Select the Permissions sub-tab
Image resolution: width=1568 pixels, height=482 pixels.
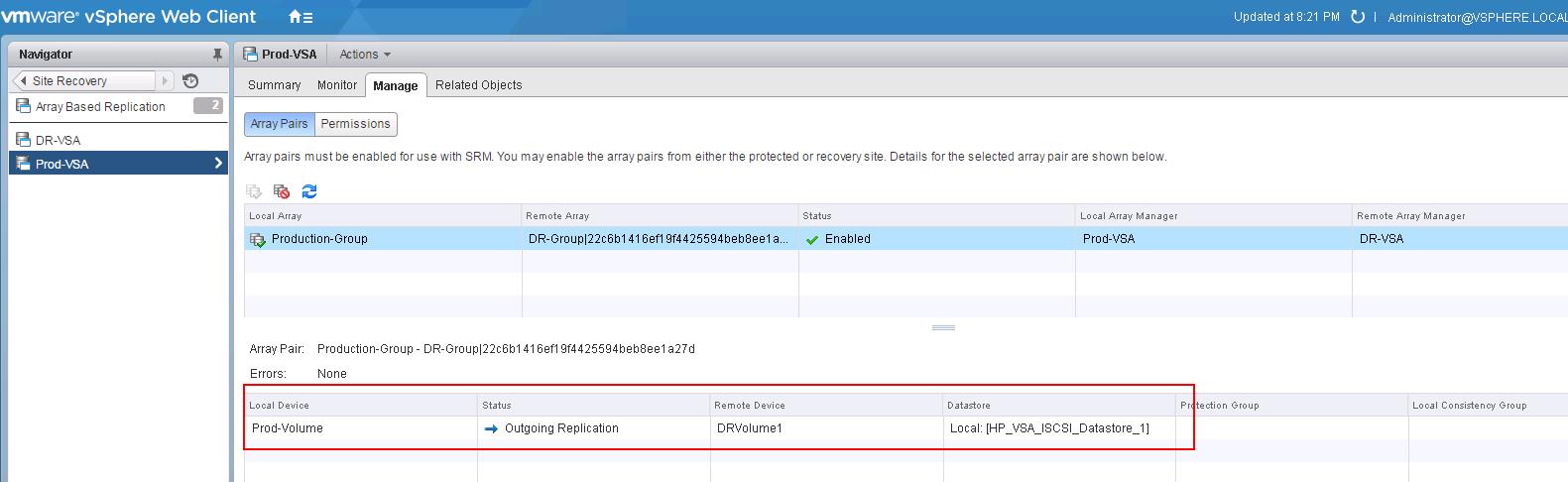[x=355, y=124]
